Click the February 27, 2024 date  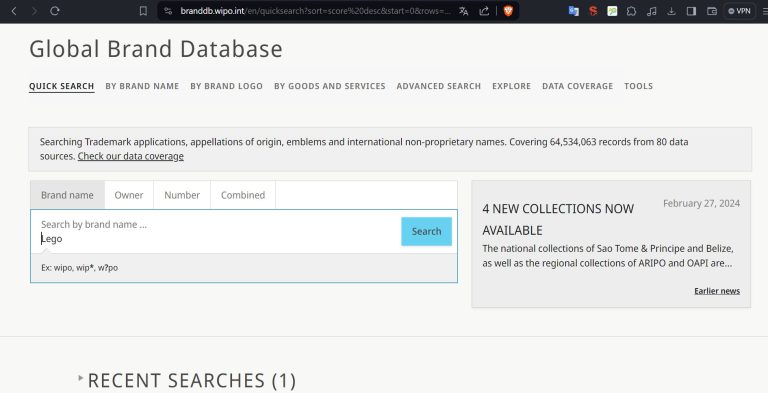(701, 203)
